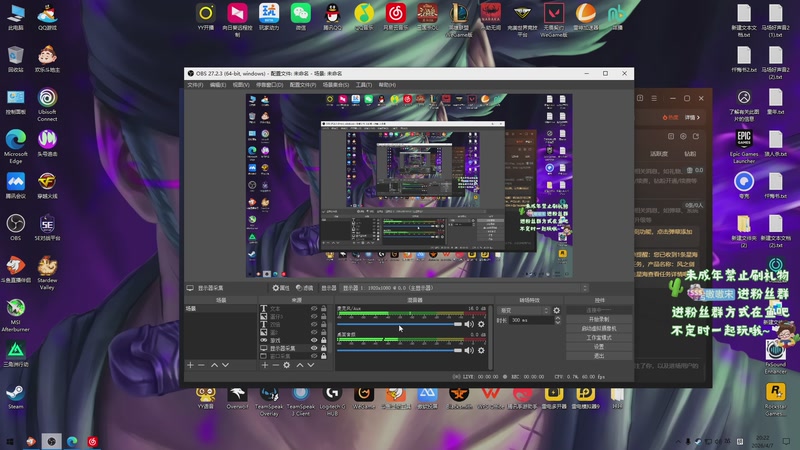800x450 pixels.
Task: Open 设置 settings button in controls panel
Action: point(599,346)
